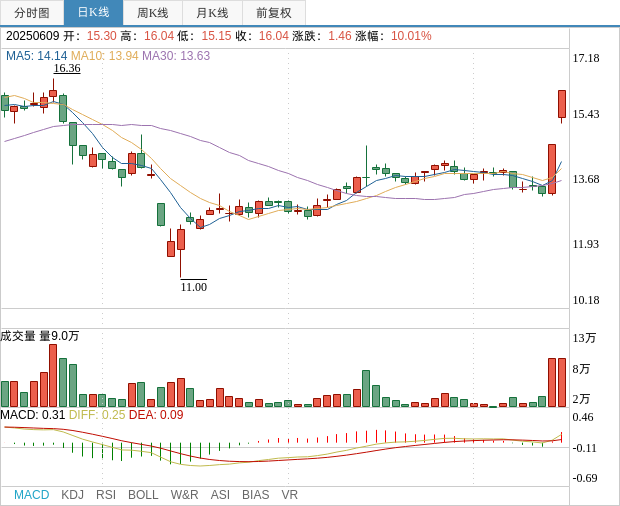Click the 16.36 high price marker
The image size is (620, 506).
(x=67, y=68)
